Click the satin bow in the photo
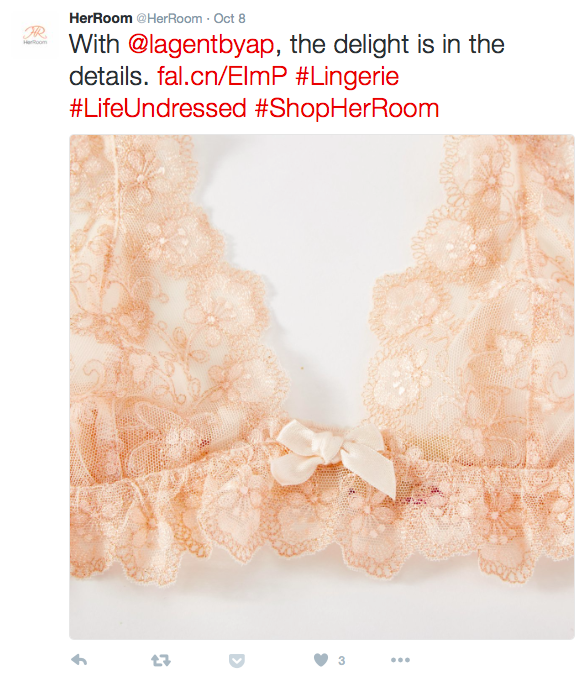 pyautogui.click(x=335, y=457)
